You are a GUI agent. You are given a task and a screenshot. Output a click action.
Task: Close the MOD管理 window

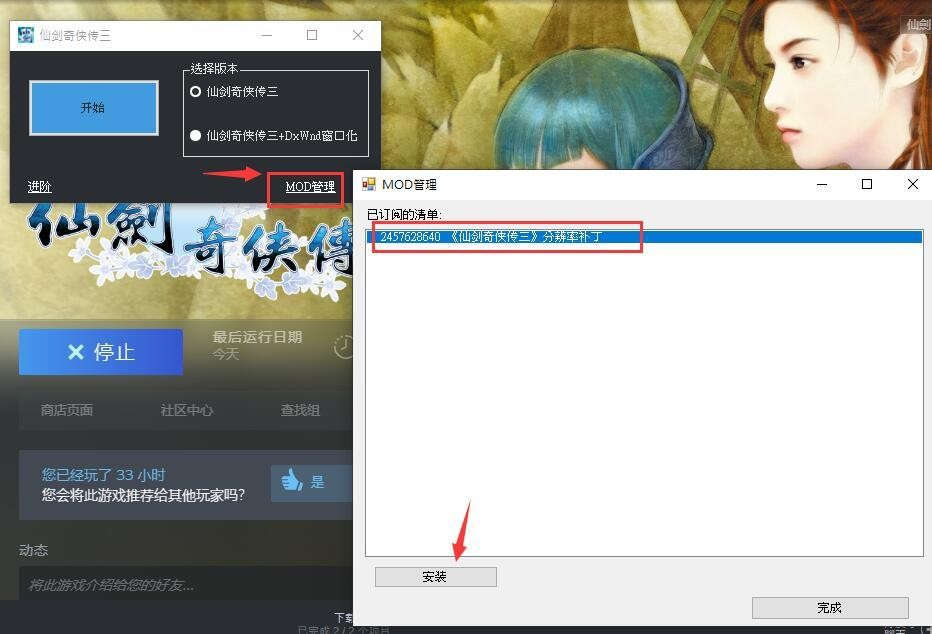click(x=913, y=184)
